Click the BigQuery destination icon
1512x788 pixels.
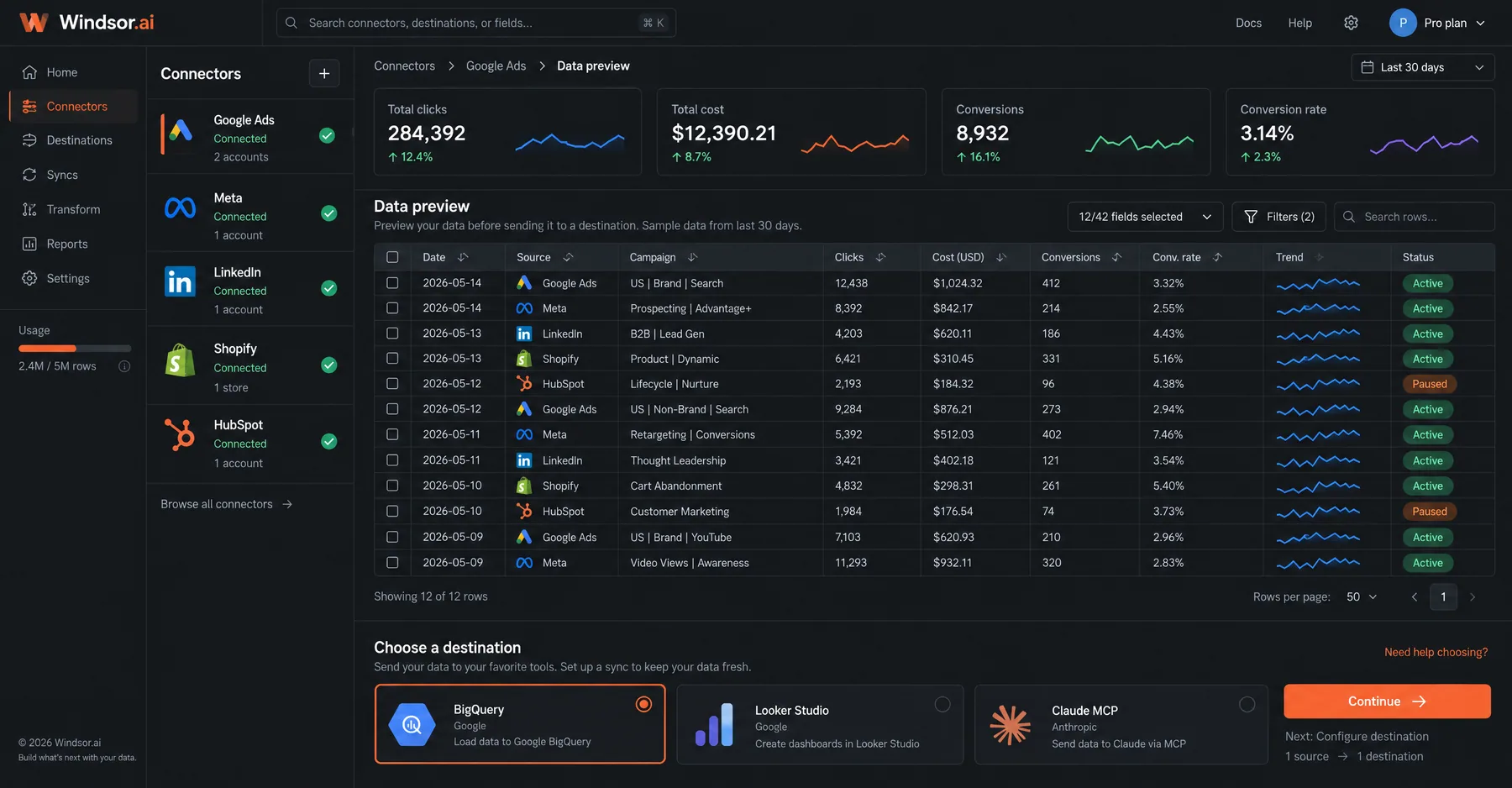(412, 724)
